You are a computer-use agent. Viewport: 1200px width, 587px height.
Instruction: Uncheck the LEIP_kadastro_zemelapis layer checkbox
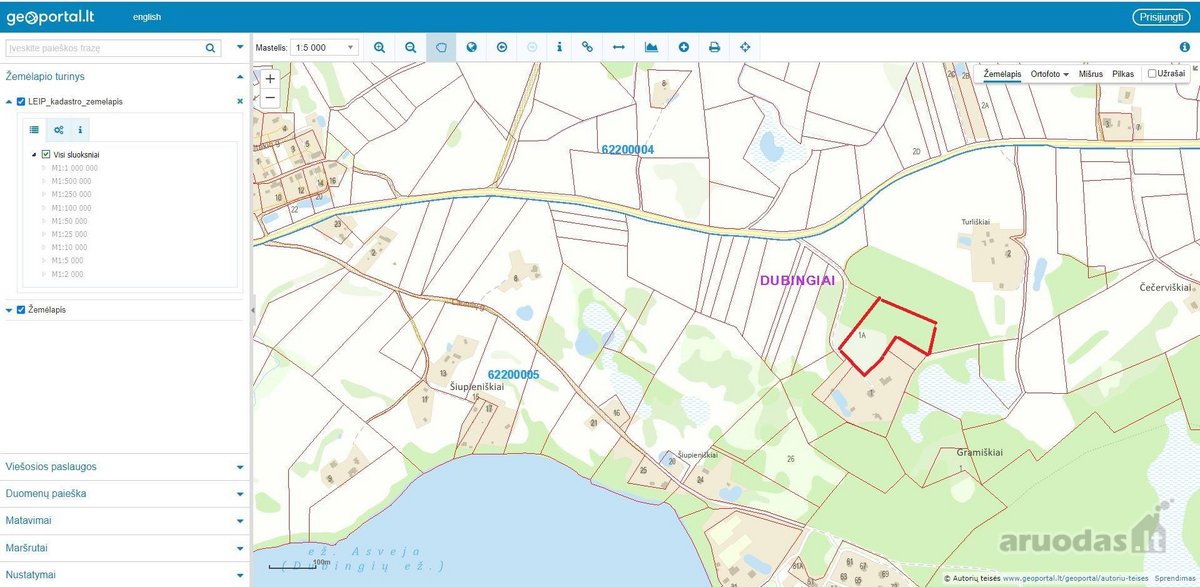tap(21, 101)
